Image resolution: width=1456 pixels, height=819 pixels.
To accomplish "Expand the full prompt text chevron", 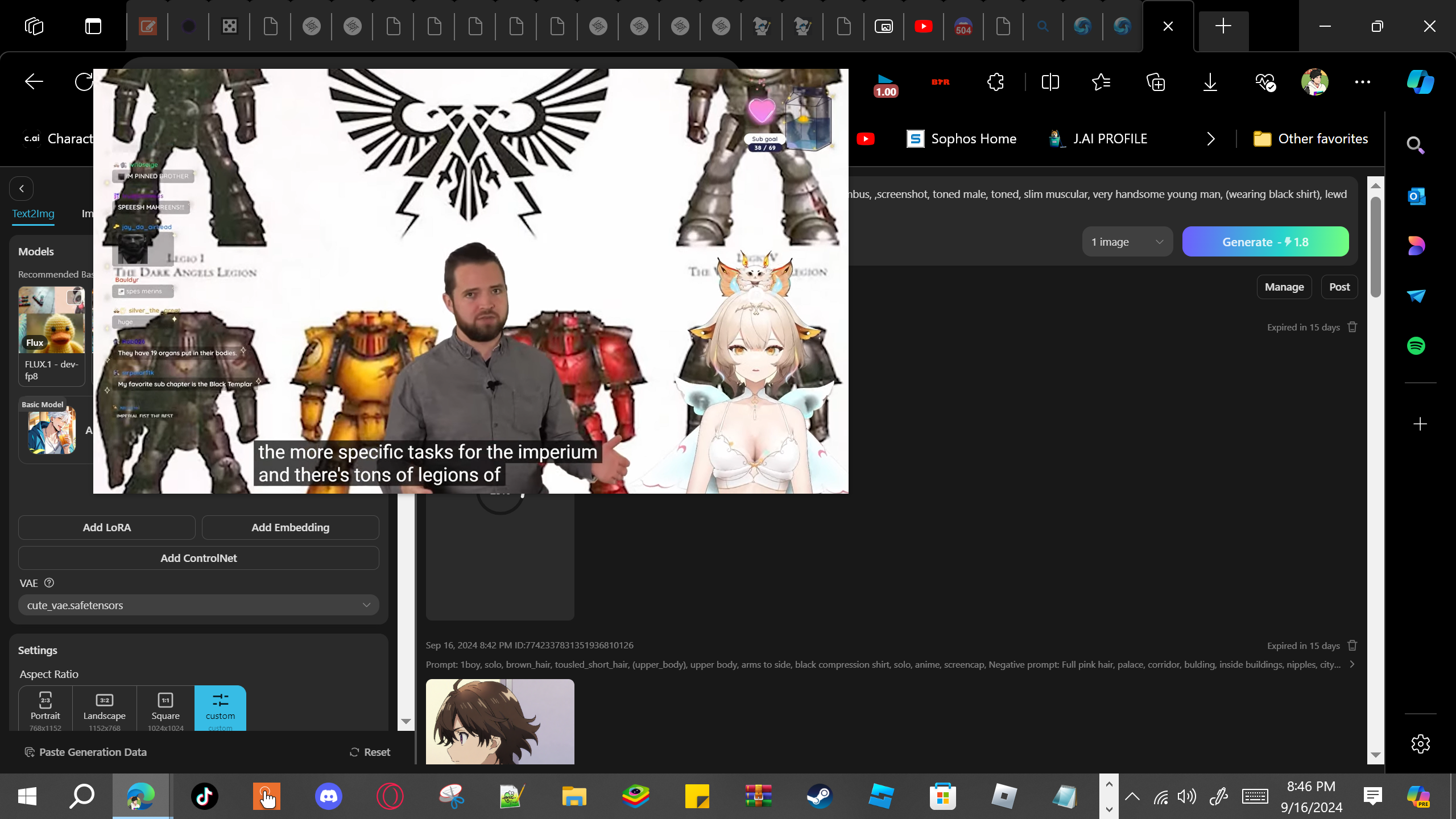I will [1352, 664].
